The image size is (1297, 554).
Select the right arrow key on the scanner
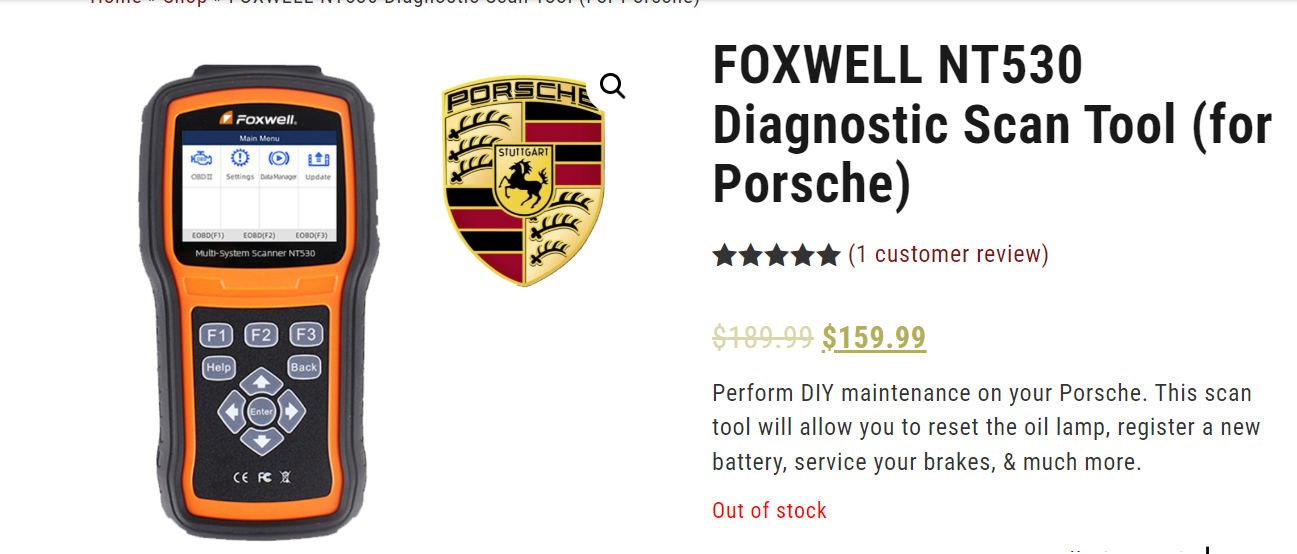pos(290,410)
